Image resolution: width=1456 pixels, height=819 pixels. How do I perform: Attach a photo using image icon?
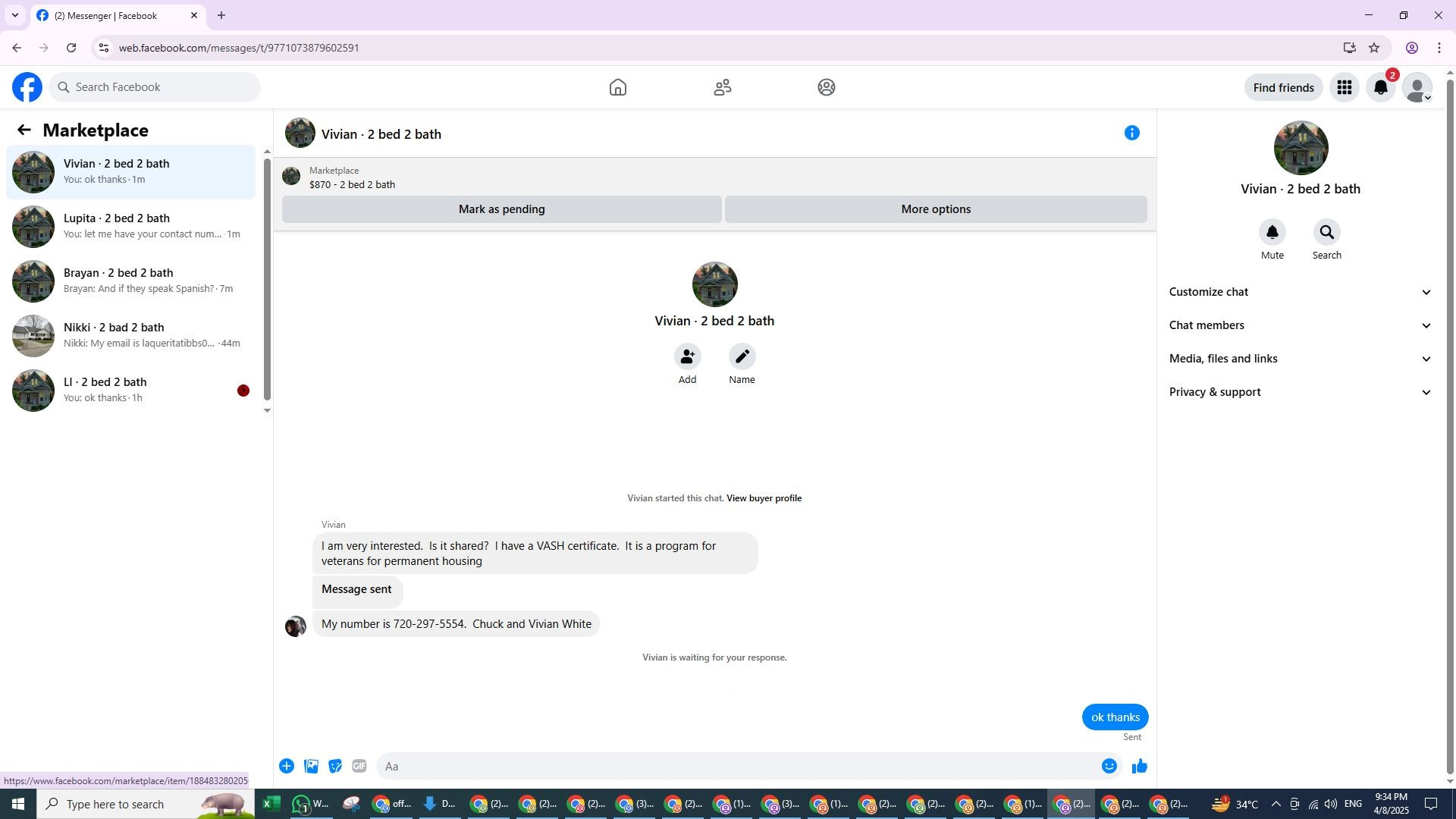tap(311, 767)
